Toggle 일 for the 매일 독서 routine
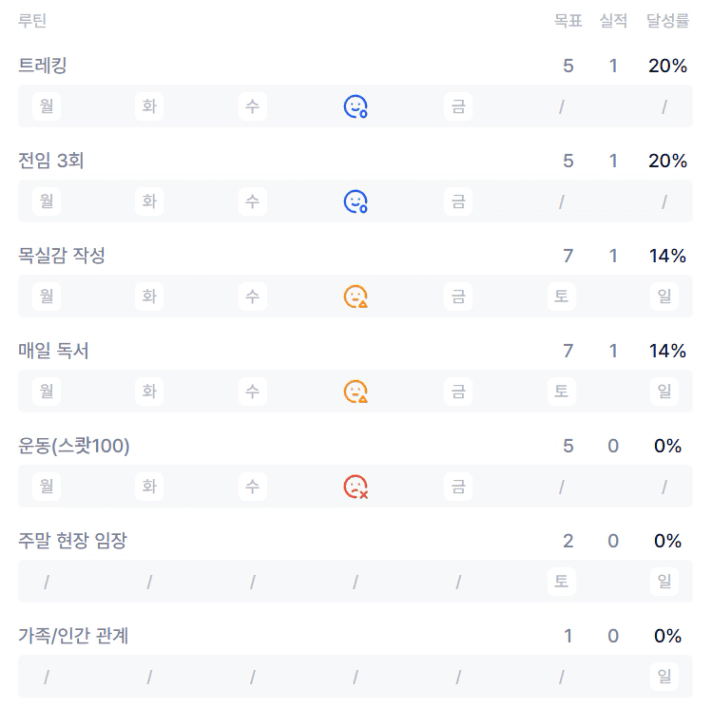The image size is (712, 708). click(x=664, y=391)
